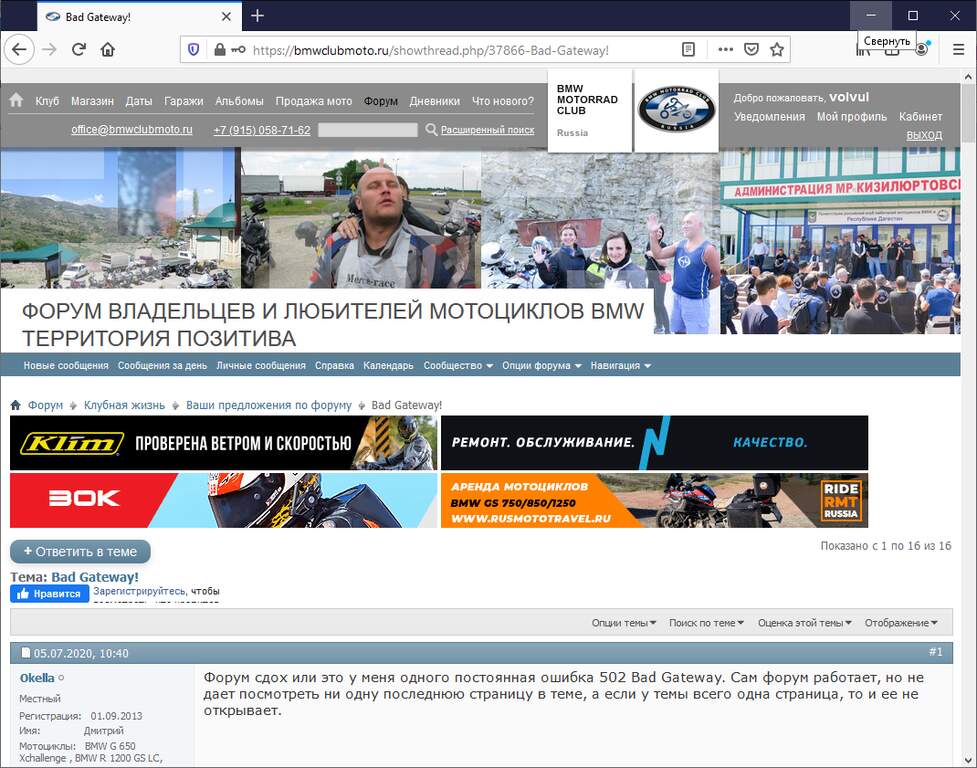This screenshot has height=768, width=977.
Task: Reload the page with the refresh icon
Action: coord(78,49)
